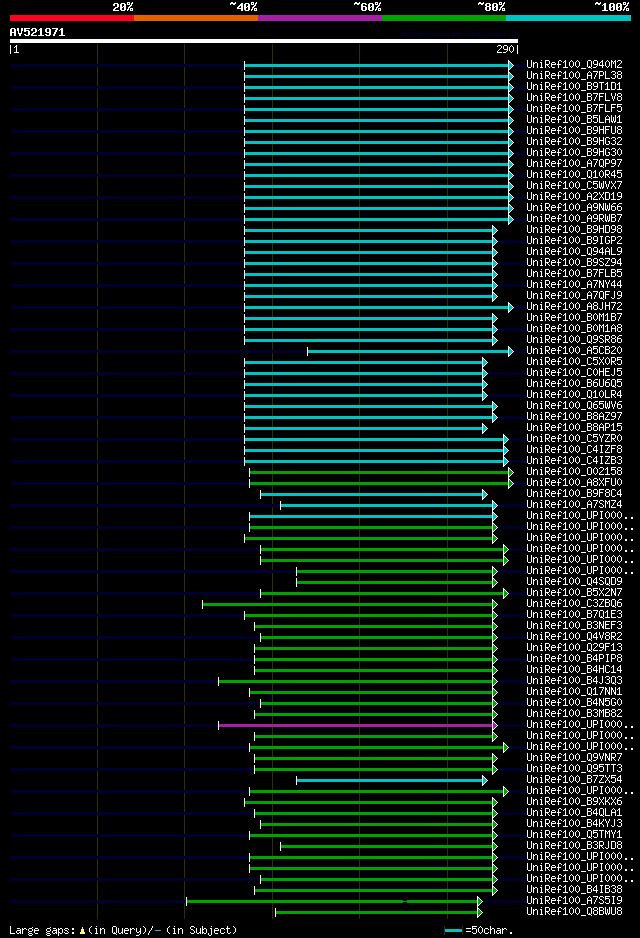Click the UniRef100_A9RWB7 entry
Image resolution: width=640 pixels, height=938 pixels.
tap(574, 218)
